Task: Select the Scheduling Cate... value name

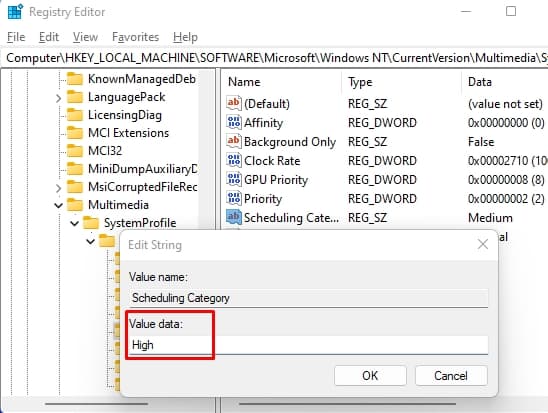Action: [x=291, y=218]
